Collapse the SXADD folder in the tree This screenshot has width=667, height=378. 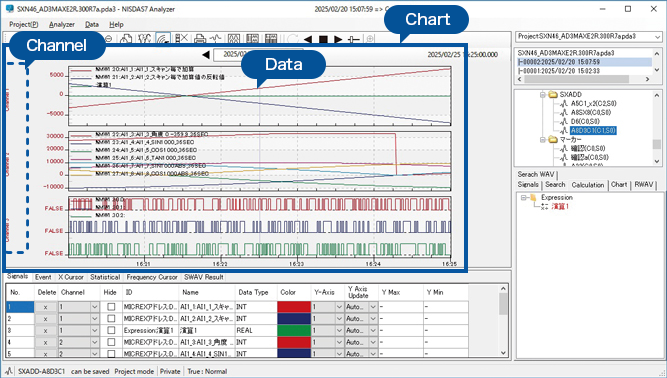[x=543, y=95]
